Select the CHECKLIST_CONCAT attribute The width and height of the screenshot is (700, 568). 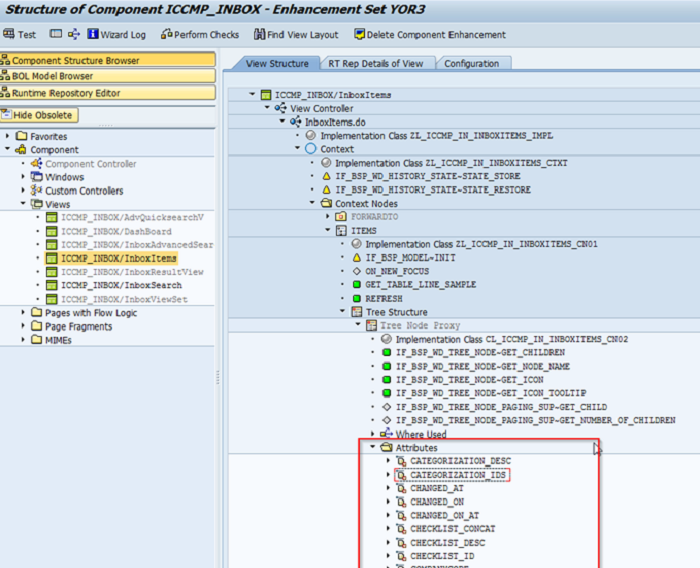tap(453, 529)
